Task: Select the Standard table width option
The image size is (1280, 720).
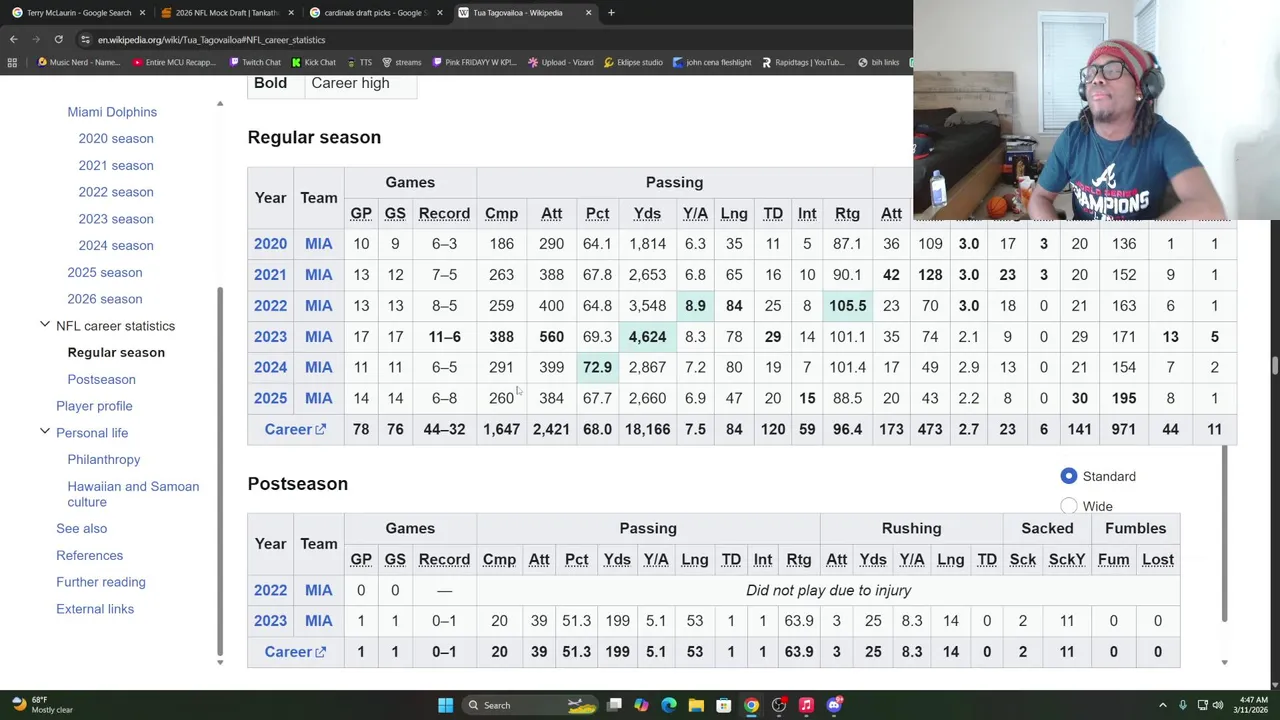Action: (x=1069, y=476)
